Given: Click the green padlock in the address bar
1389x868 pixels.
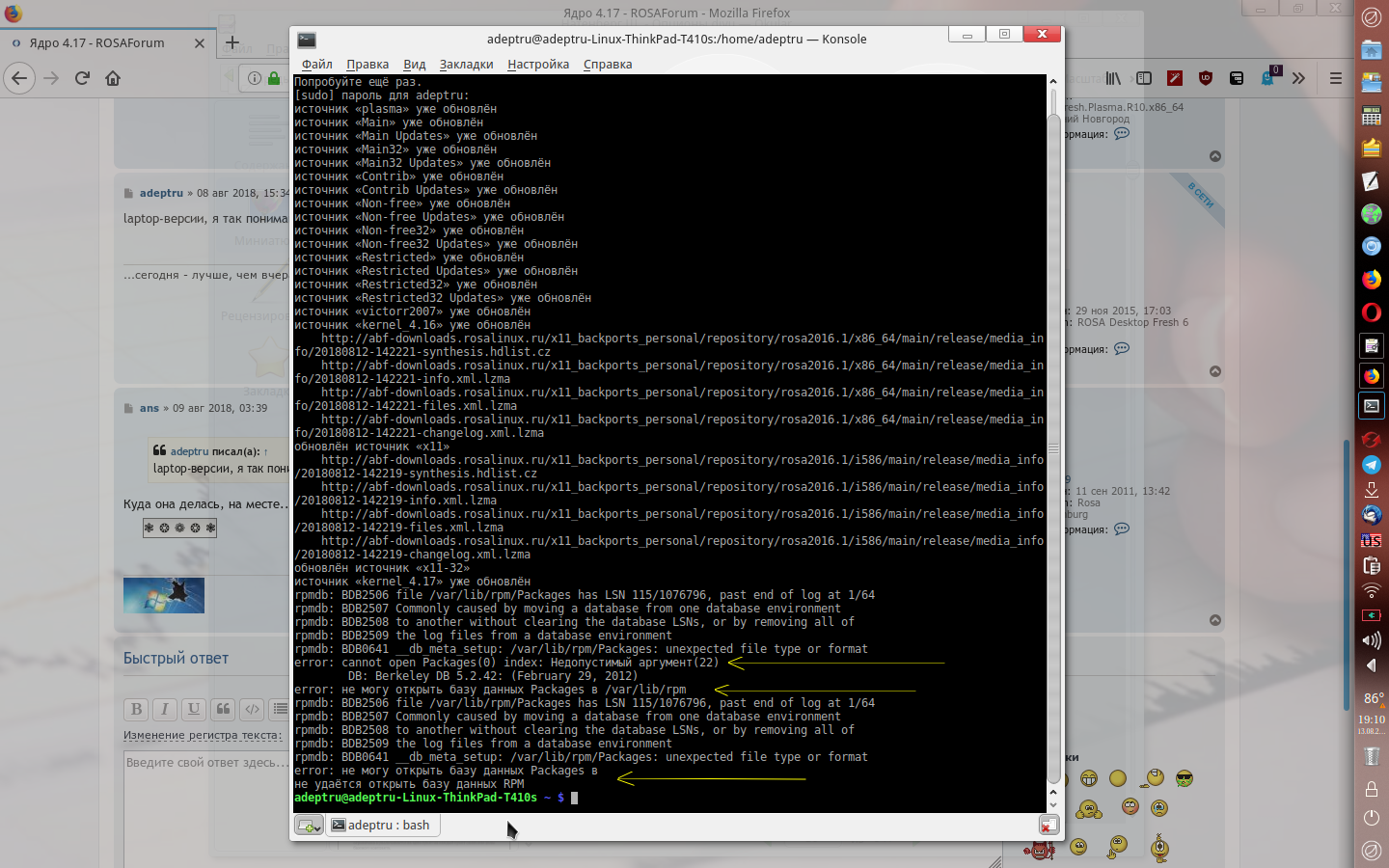Looking at the screenshot, I should [274, 78].
